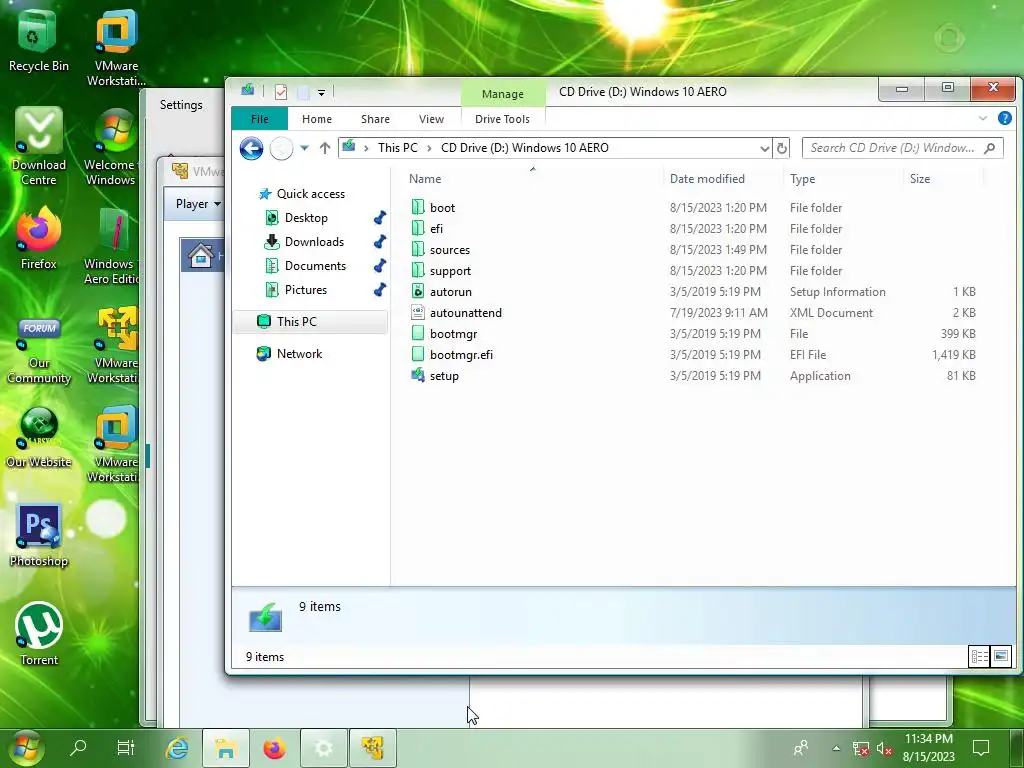Launch the Torrent desktop shortcut
Viewport: 1024px width, 768px height.
click(x=39, y=633)
